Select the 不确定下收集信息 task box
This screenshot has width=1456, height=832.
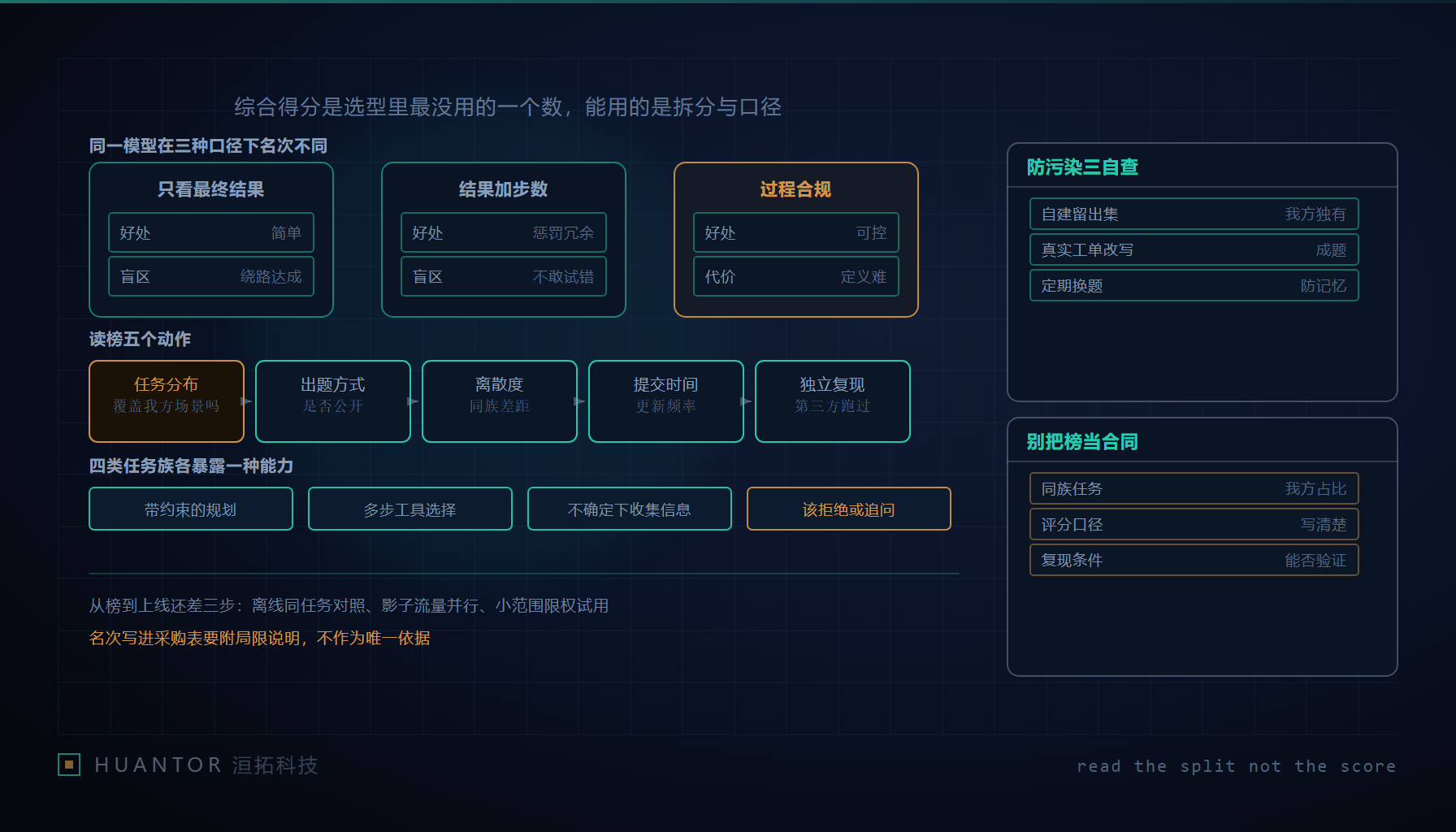[x=630, y=509]
